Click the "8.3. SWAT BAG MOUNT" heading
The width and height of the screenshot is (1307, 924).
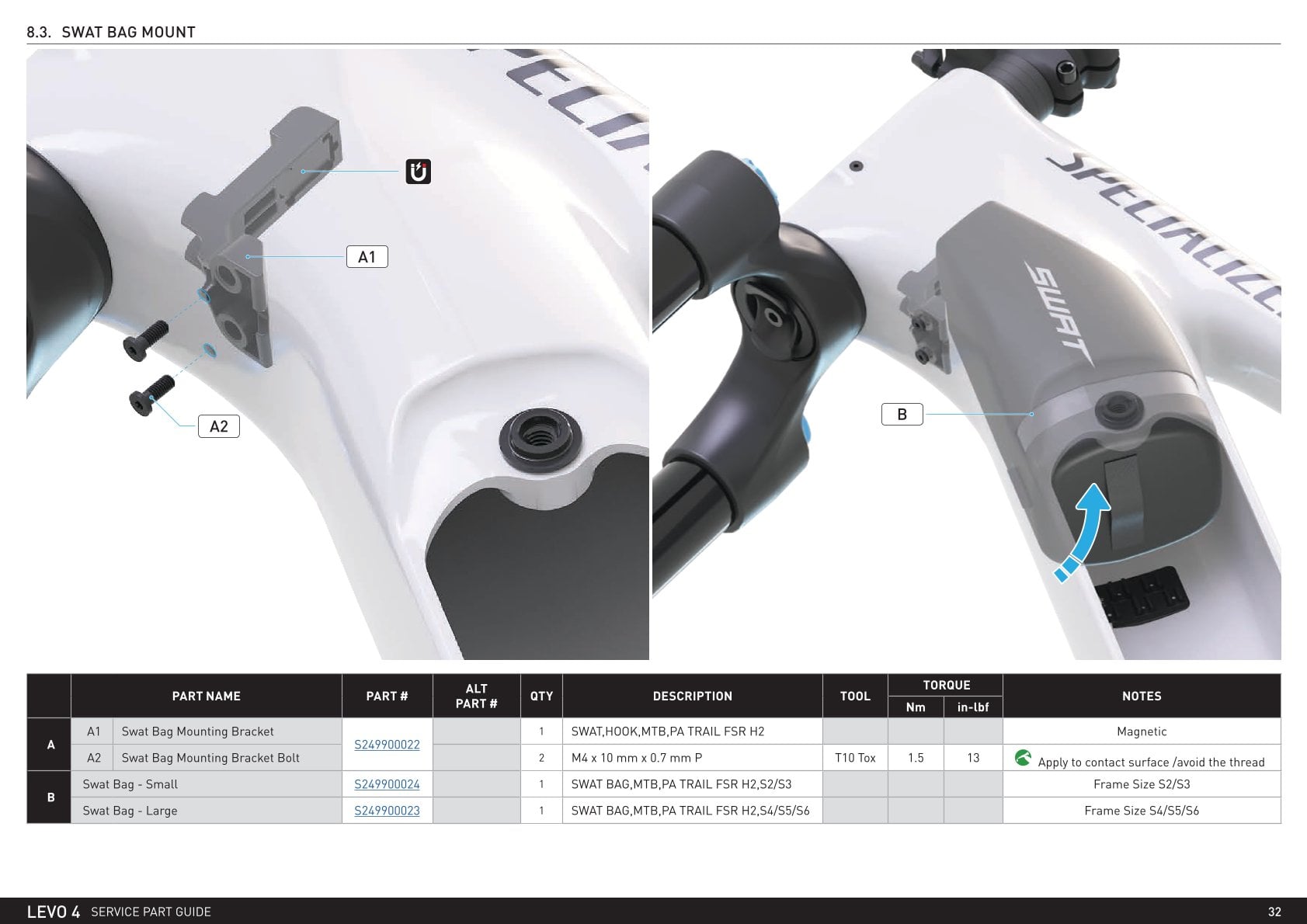coord(111,32)
